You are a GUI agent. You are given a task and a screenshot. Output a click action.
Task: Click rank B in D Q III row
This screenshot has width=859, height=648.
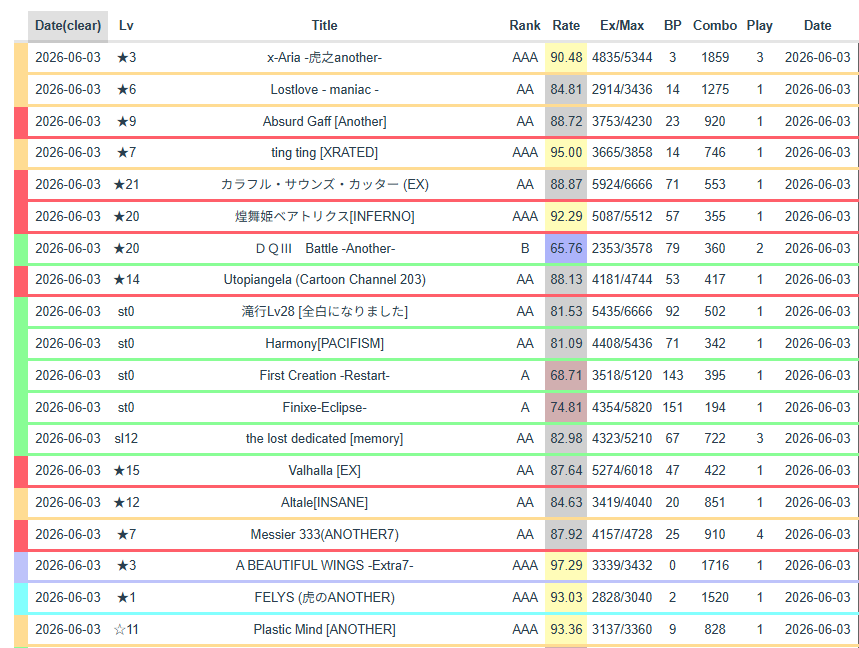pos(525,248)
